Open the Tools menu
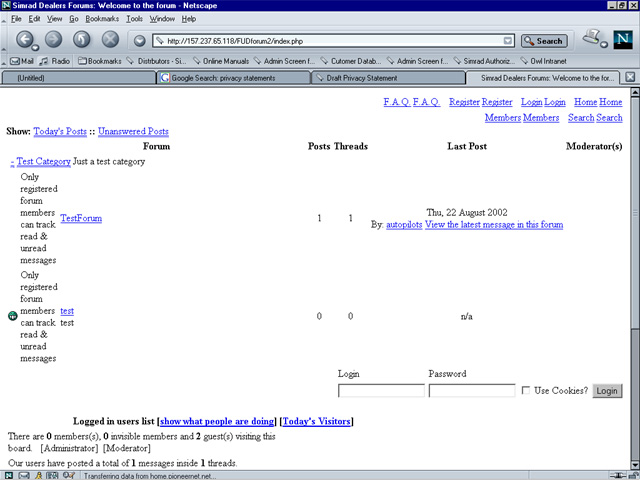Screen dimensions: 640x480 click(x=134, y=19)
